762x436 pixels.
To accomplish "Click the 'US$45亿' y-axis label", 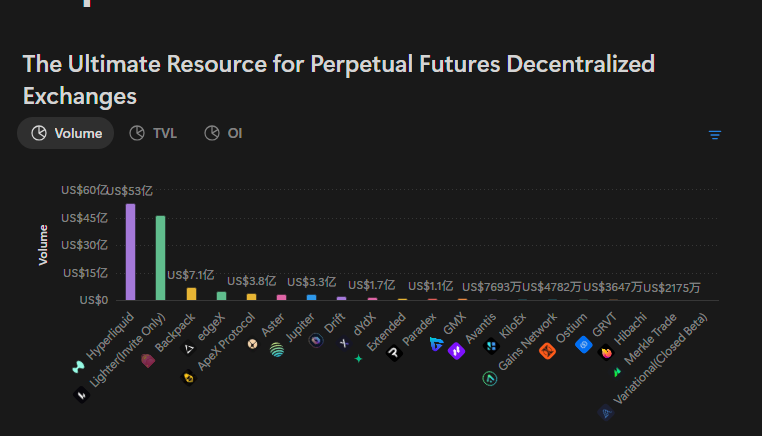I will (x=84, y=218).
